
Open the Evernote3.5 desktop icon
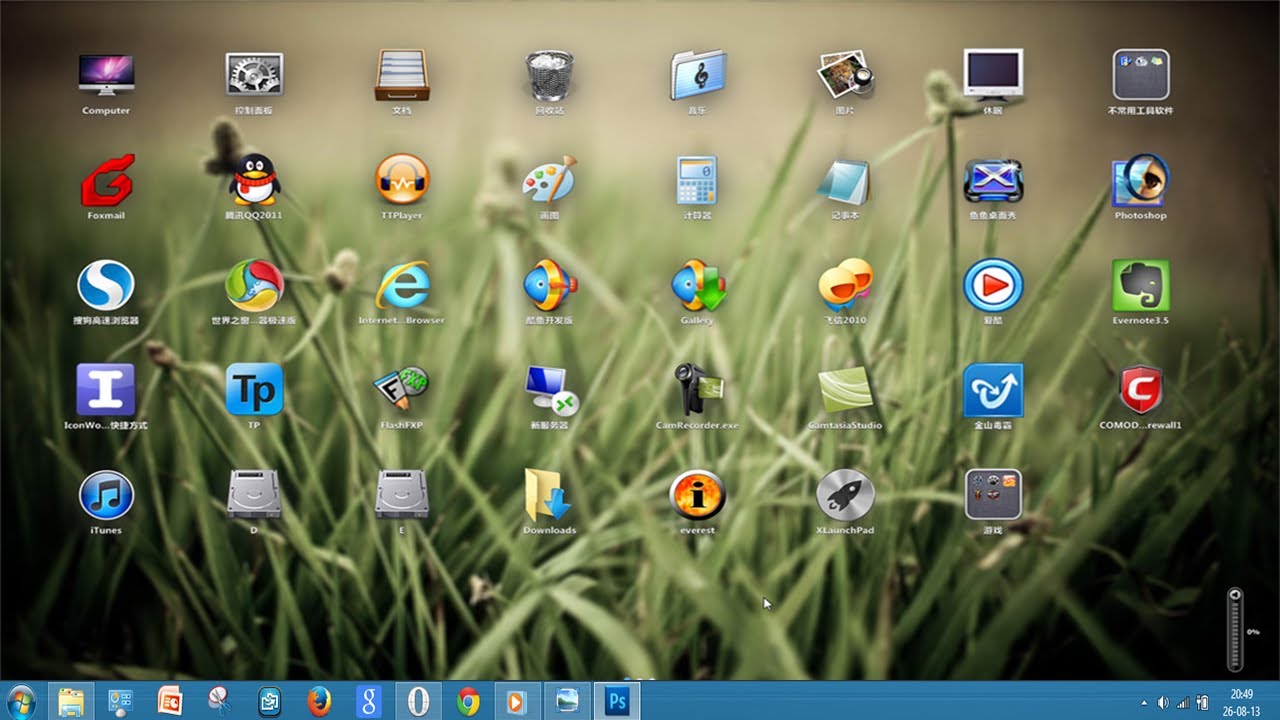[1141, 286]
